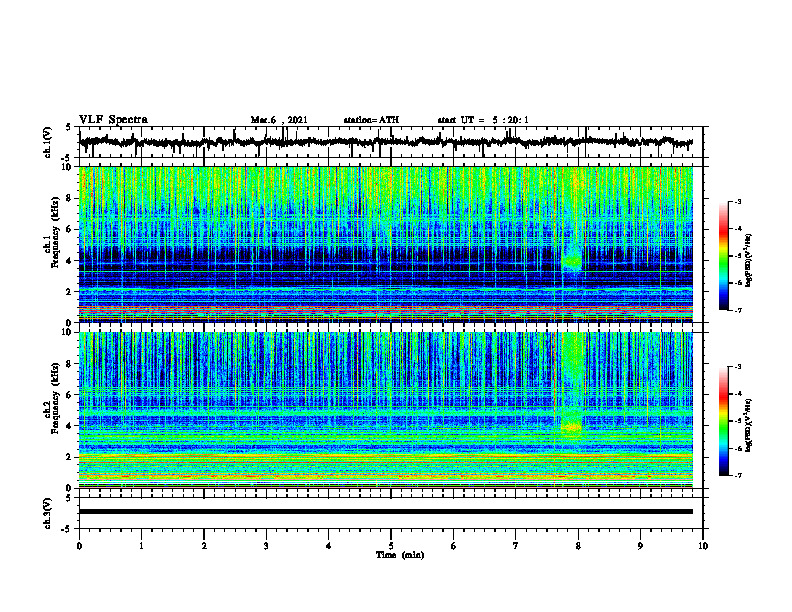The width and height of the screenshot is (792, 612).
Task: Click the burst near 8 min in ch.2 spectrogram
Action: click(572, 427)
